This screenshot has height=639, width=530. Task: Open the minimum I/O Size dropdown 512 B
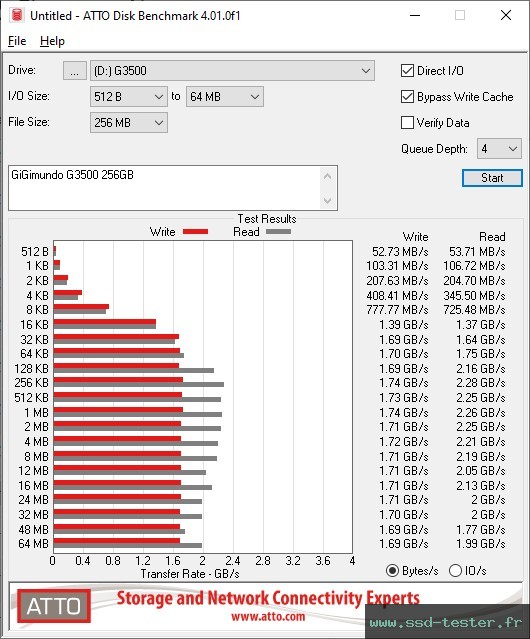pos(128,97)
